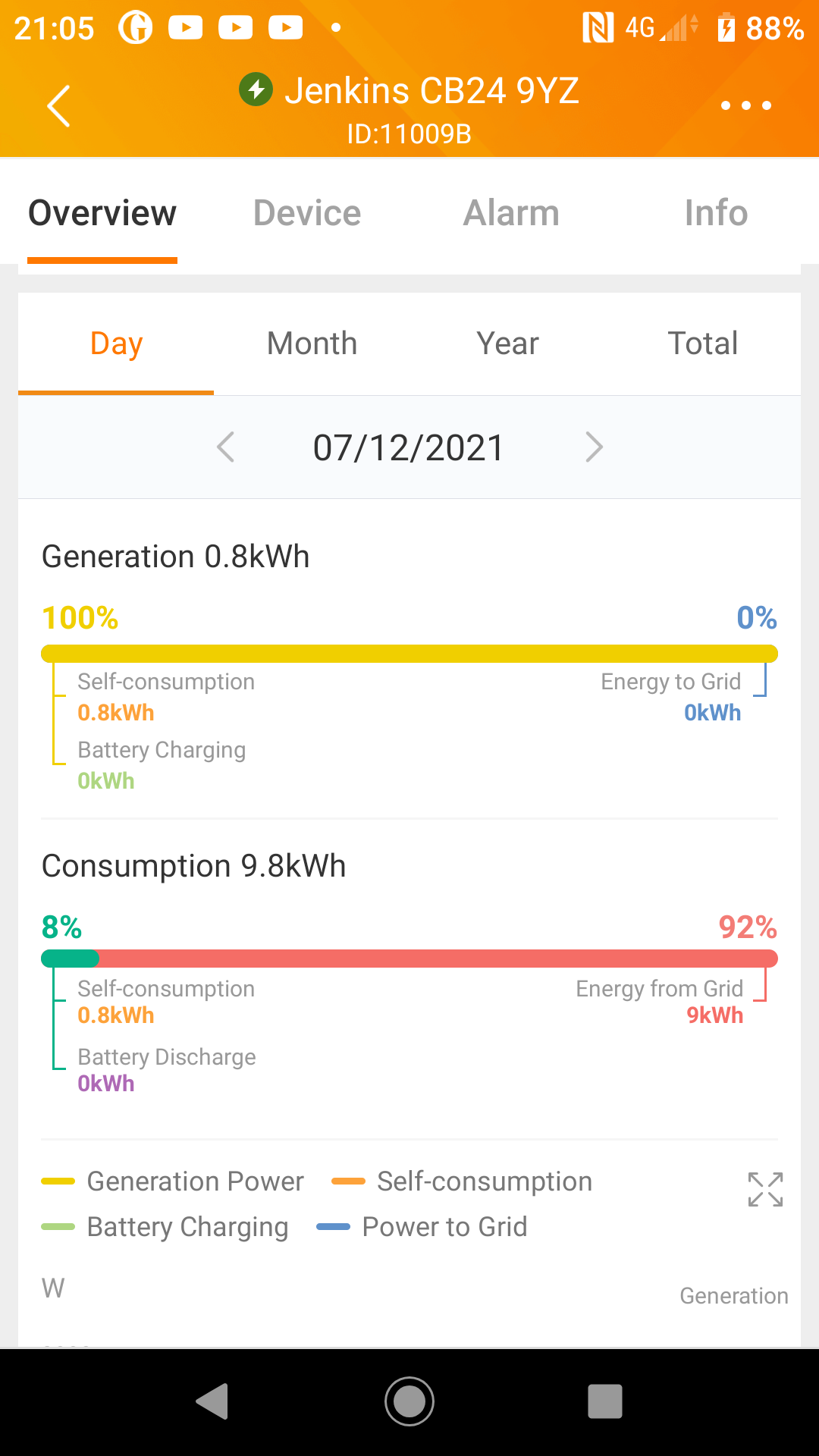The width and height of the screenshot is (819, 1456).
Task: Toggle the Power to Grid legend series
Action: coord(422,1227)
